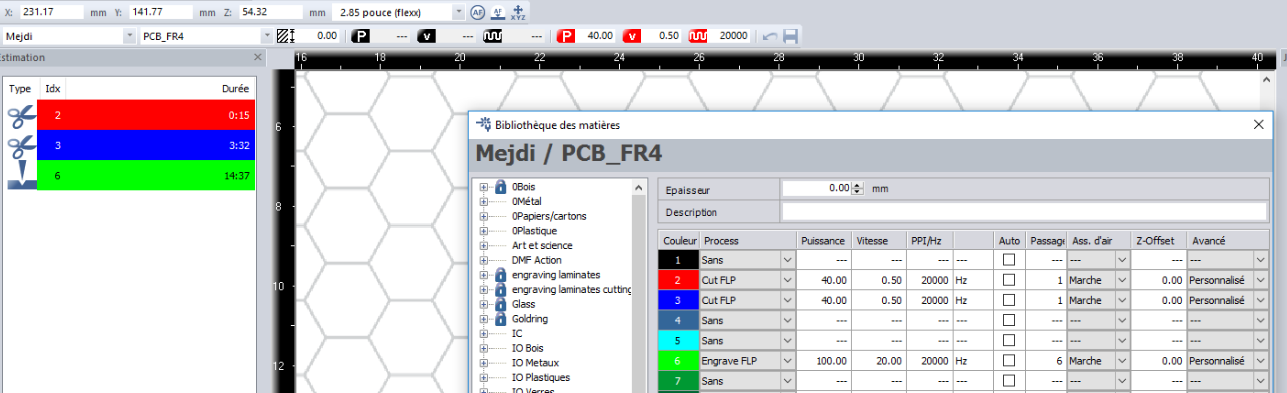Click padlock icon beside engraving laminates
1287x393 pixels.
pos(501,274)
